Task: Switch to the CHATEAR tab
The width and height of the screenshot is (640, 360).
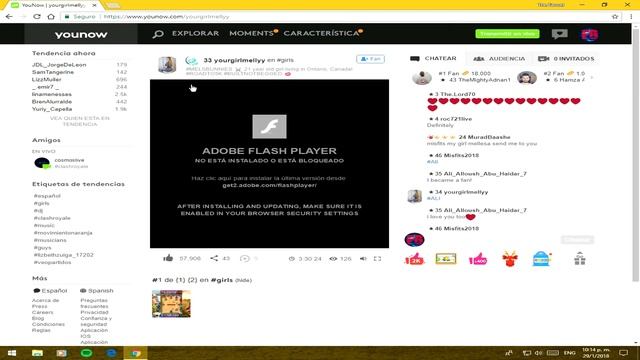Action: pyautogui.click(x=433, y=59)
